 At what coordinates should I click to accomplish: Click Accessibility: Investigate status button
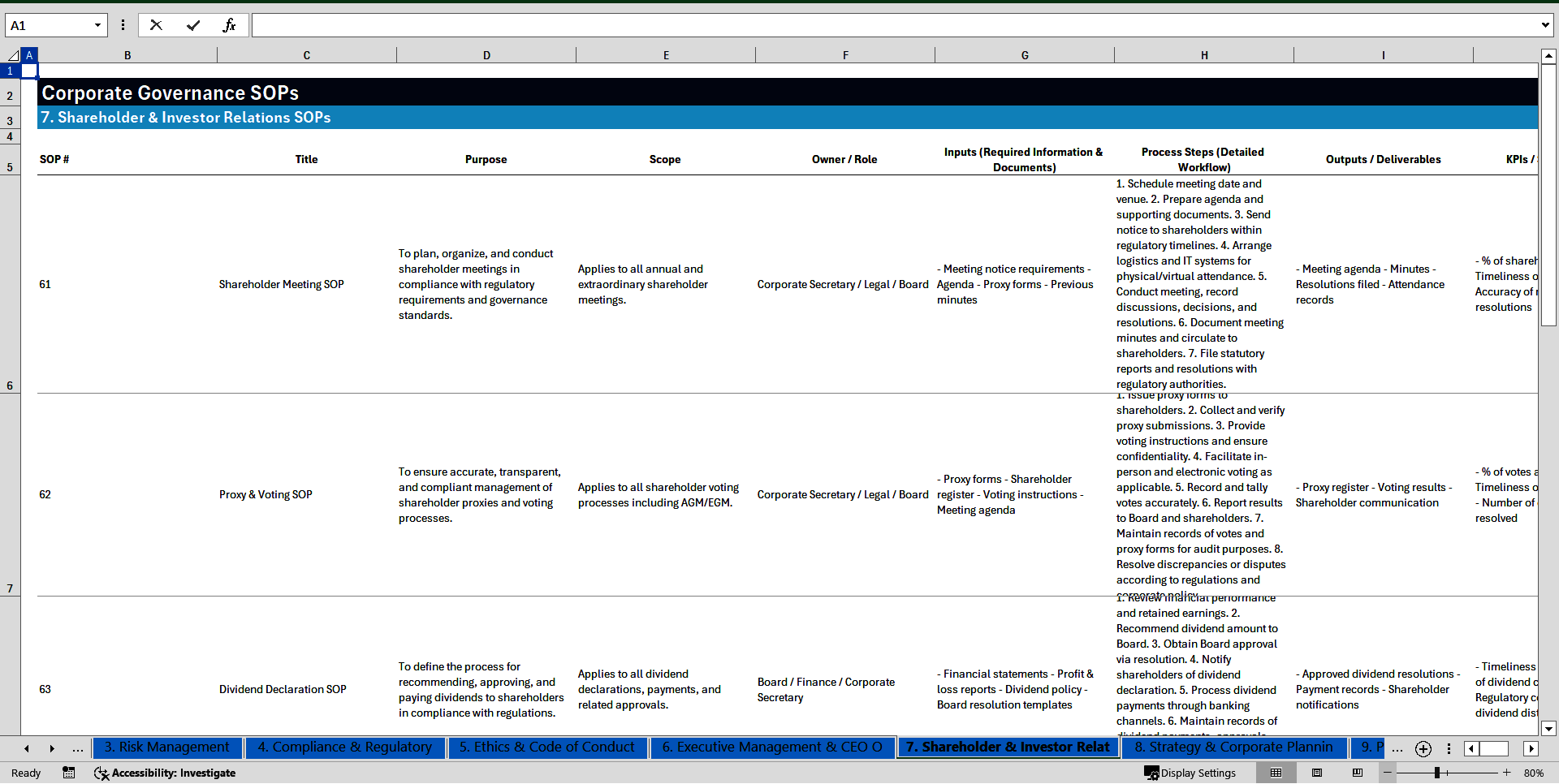(165, 773)
